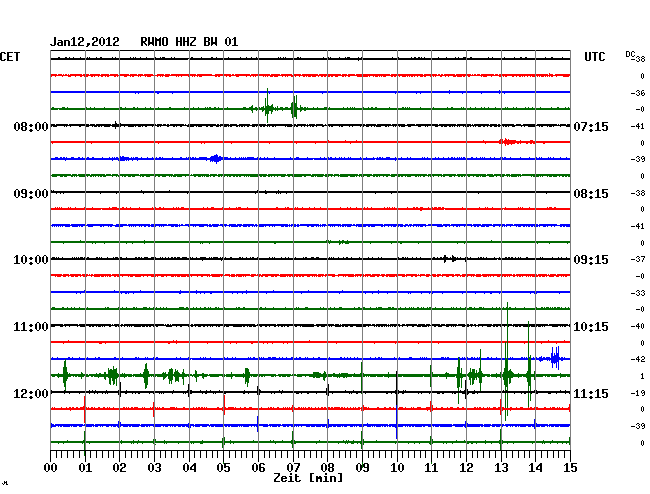Click the 11:15 UTC time label
Image resolution: width=650 pixels, height=494 pixels.
click(591, 393)
